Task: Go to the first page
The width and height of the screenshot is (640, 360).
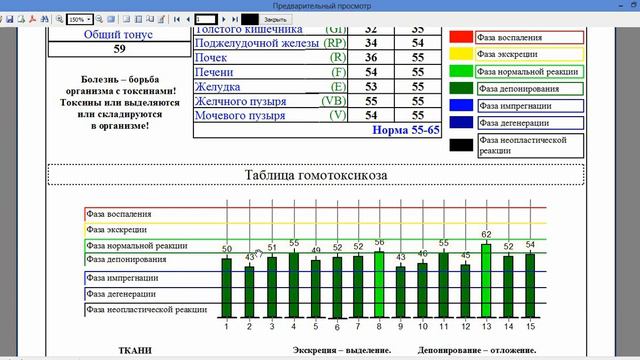Action: coord(177,19)
